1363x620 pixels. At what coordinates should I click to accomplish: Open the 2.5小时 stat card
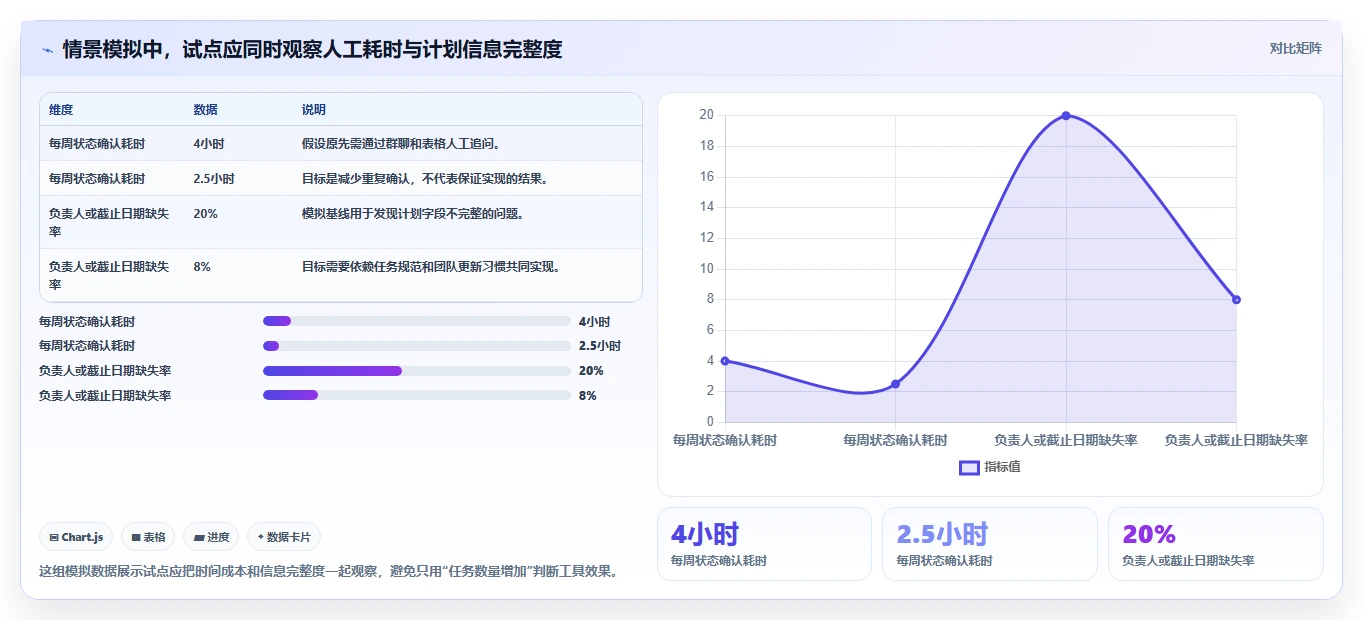(x=990, y=544)
